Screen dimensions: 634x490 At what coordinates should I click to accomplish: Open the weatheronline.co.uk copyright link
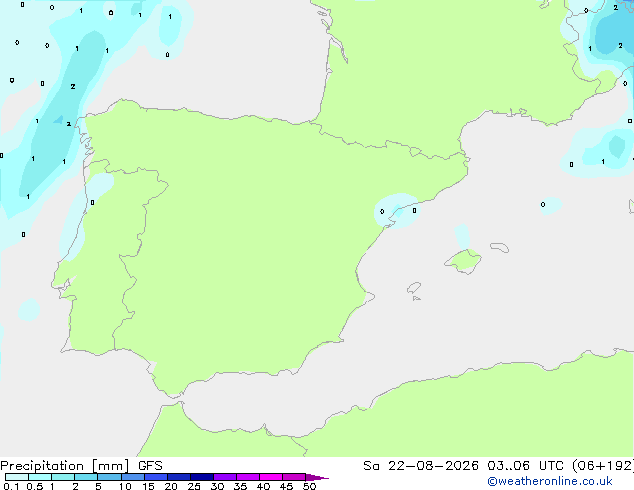[x=550, y=481]
